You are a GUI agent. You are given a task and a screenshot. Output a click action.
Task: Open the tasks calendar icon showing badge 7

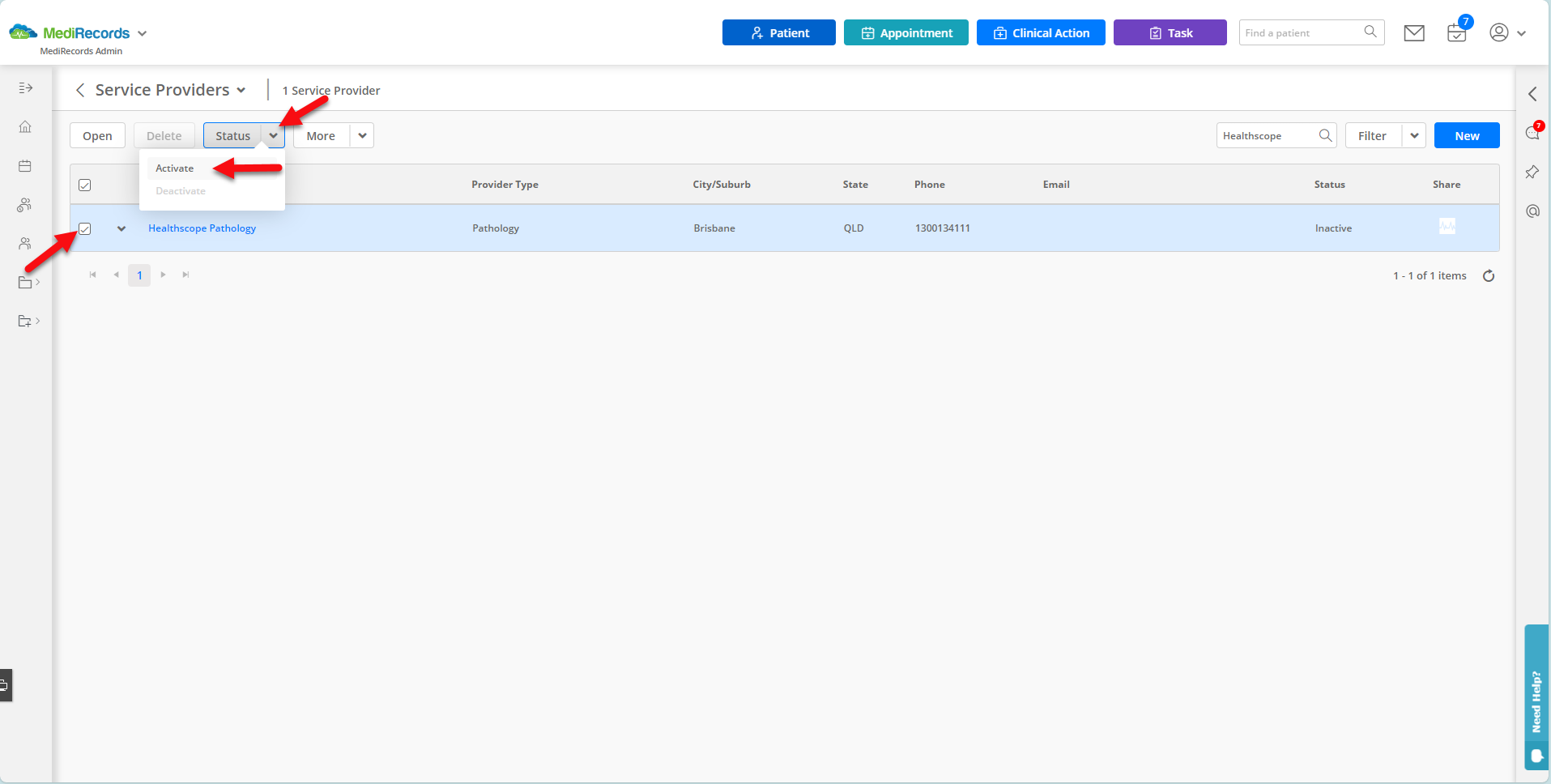coord(1457,32)
